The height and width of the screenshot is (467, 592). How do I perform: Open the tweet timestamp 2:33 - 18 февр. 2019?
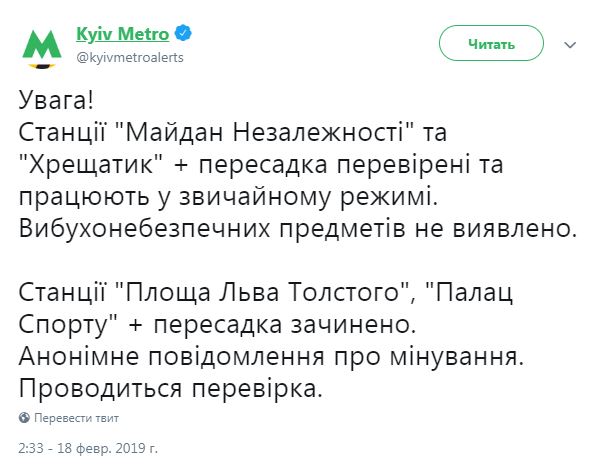click(x=88, y=448)
